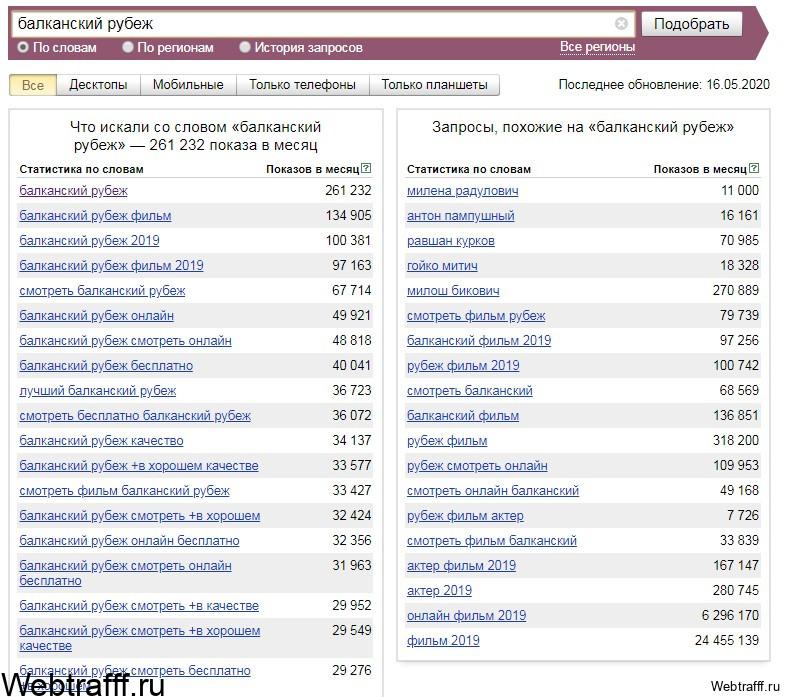The image size is (786, 697).
Task: Open the балканский рубеж бесплатно link
Action: [x=106, y=366]
